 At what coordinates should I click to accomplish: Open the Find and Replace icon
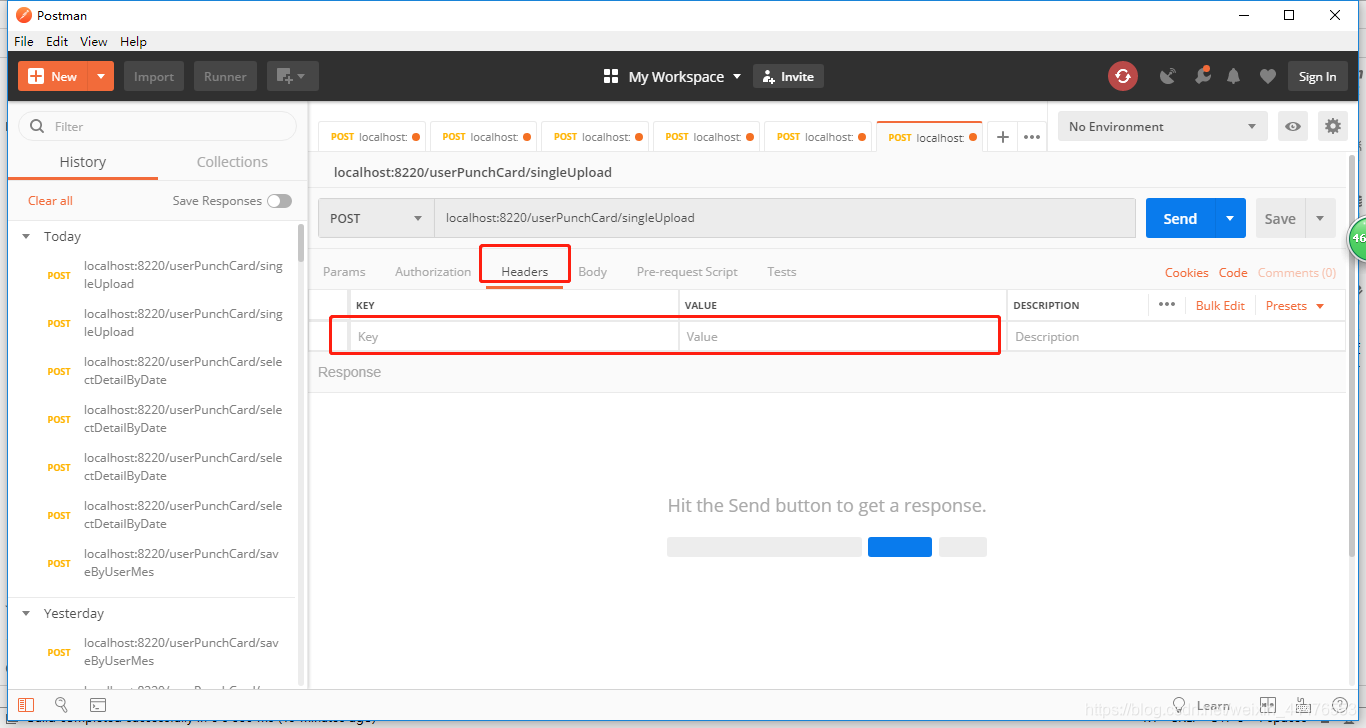pyautogui.click(x=61, y=705)
